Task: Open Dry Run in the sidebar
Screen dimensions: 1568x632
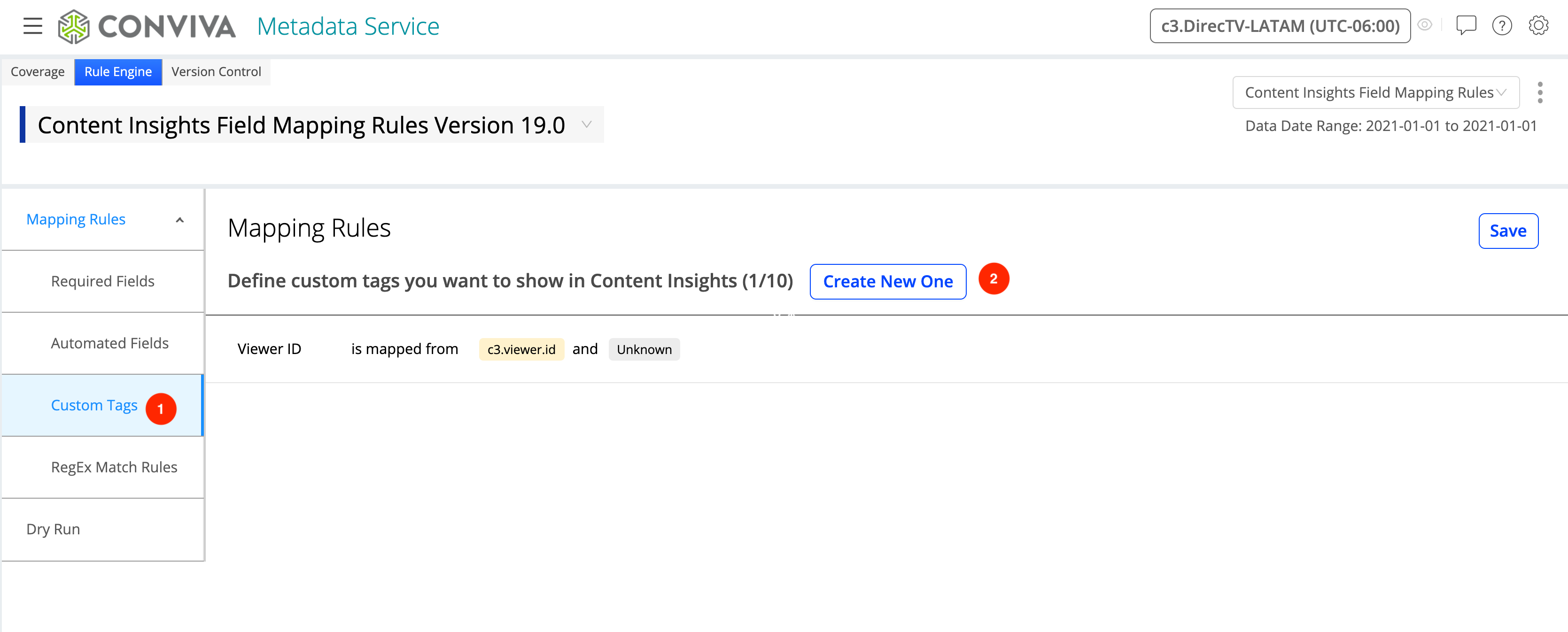Action: [103, 530]
